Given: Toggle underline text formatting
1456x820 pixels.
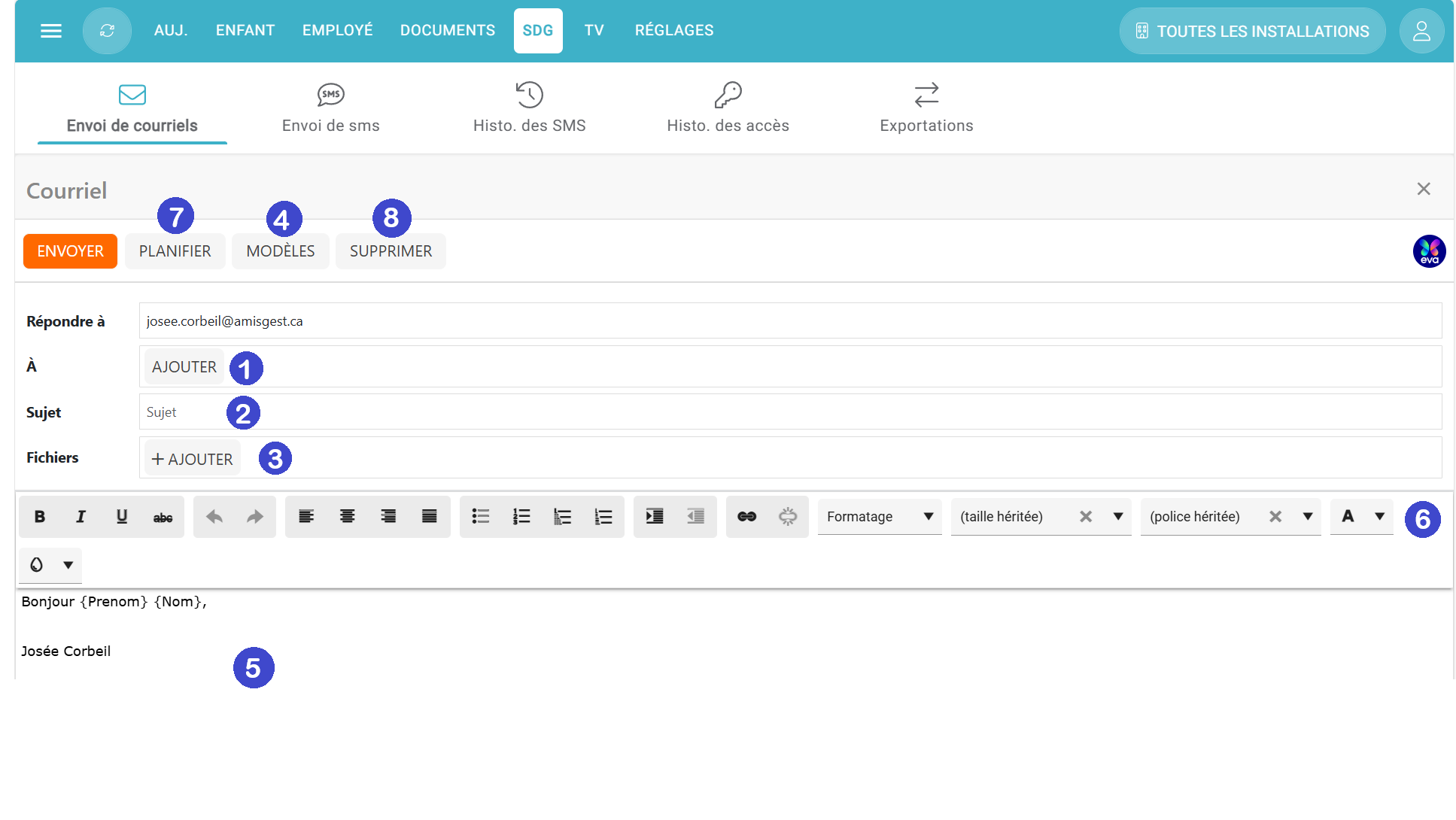Looking at the screenshot, I should [x=122, y=517].
